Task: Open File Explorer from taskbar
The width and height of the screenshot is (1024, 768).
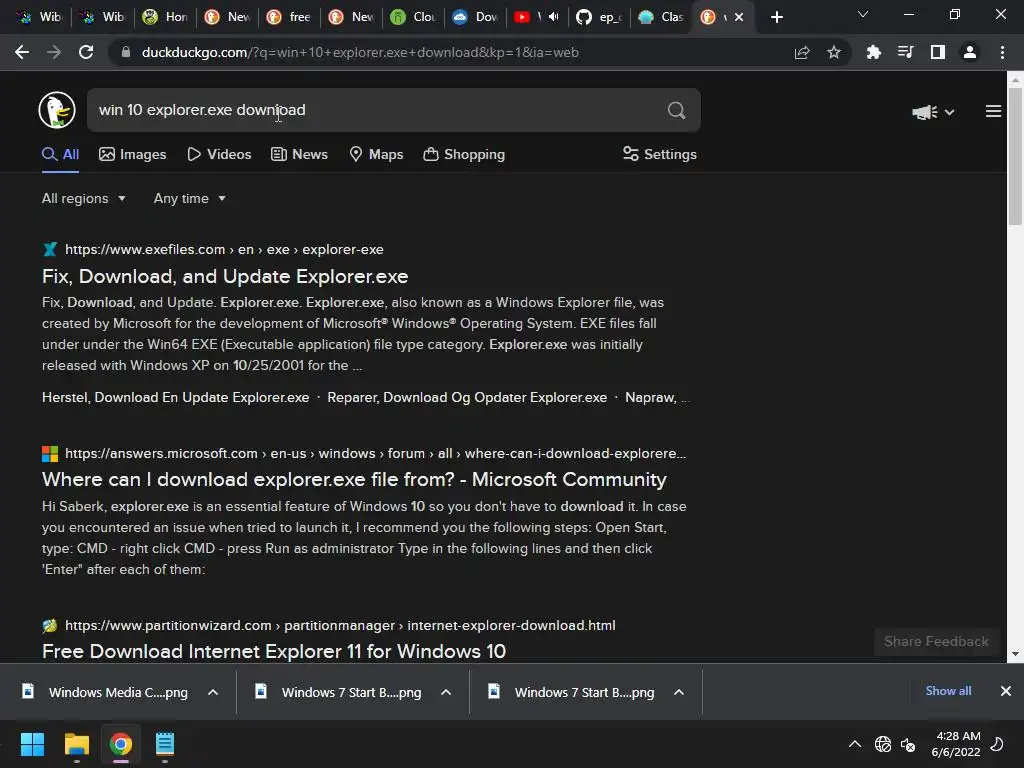Action: point(76,744)
